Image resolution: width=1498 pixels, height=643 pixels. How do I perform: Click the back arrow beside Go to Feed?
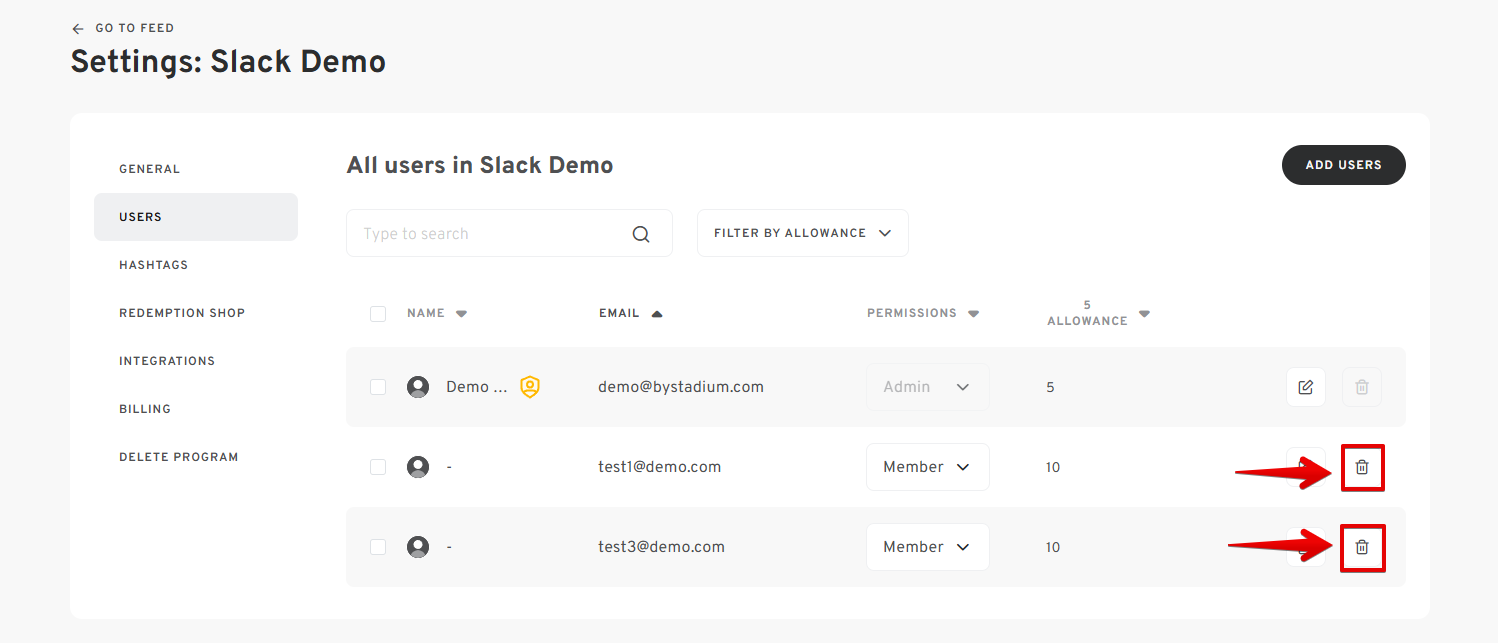coord(78,29)
